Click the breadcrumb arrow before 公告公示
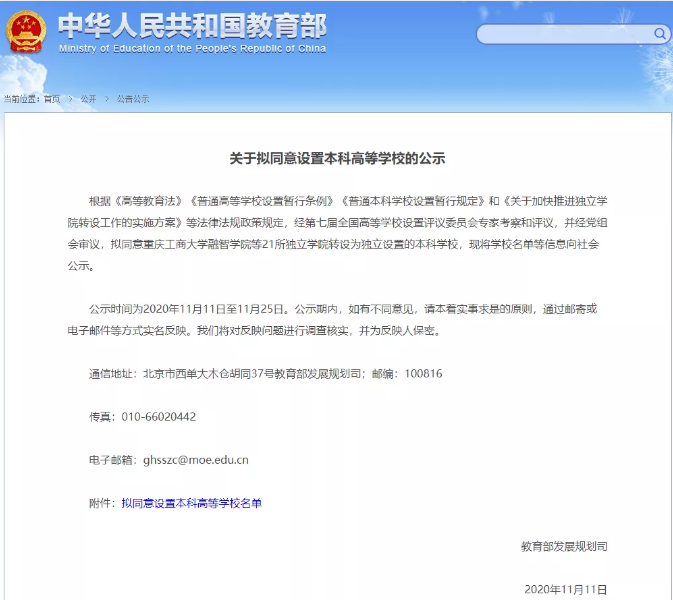The width and height of the screenshot is (673, 600). [106, 99]
